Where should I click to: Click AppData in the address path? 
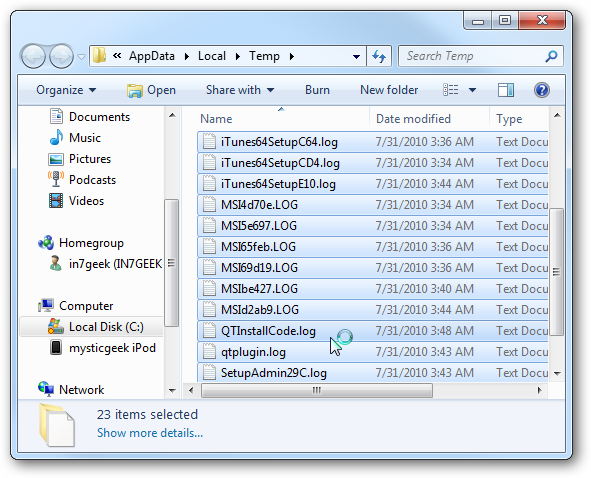152,56
